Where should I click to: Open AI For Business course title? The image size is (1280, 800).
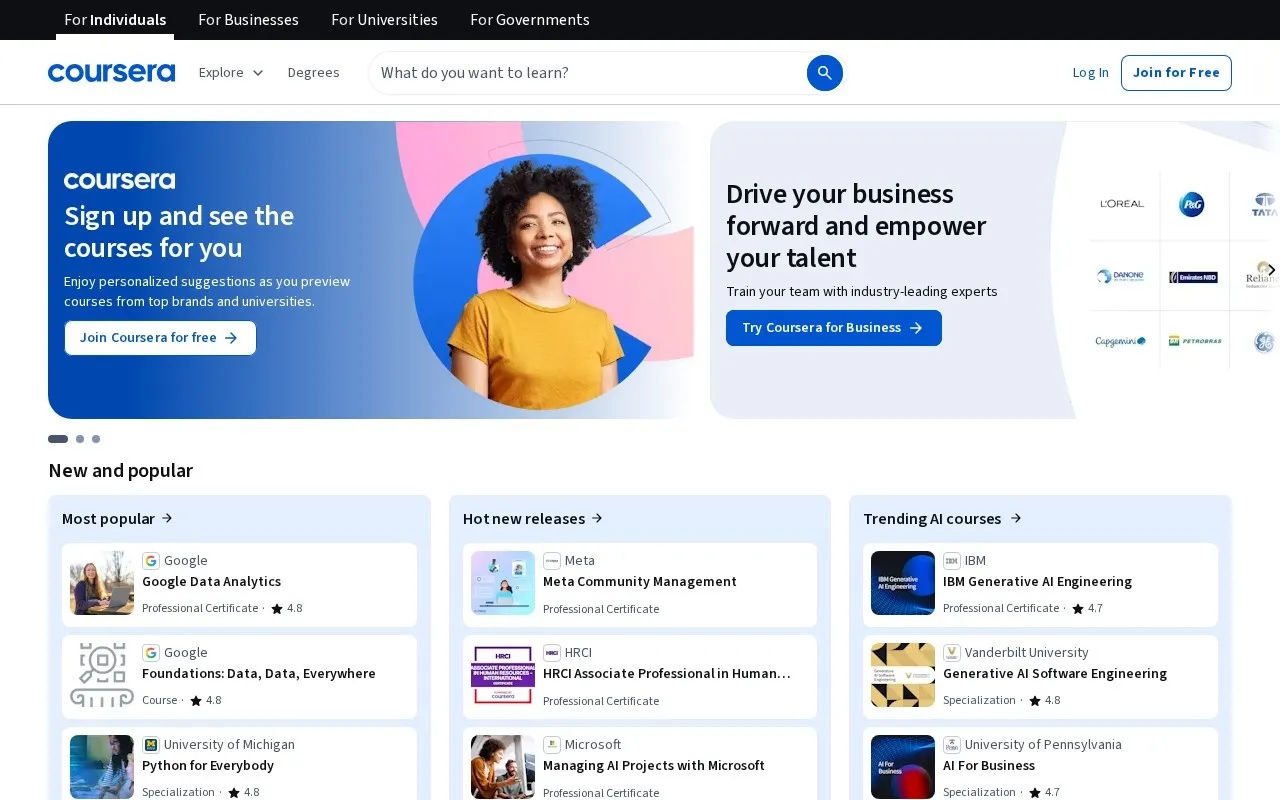989,766
